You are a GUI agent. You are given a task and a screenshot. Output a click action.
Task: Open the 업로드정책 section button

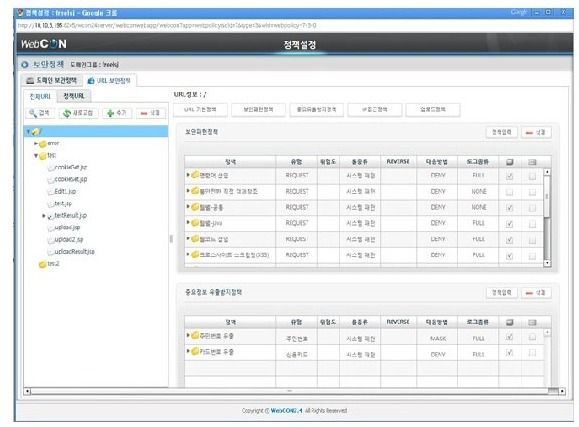click(433, 110)
